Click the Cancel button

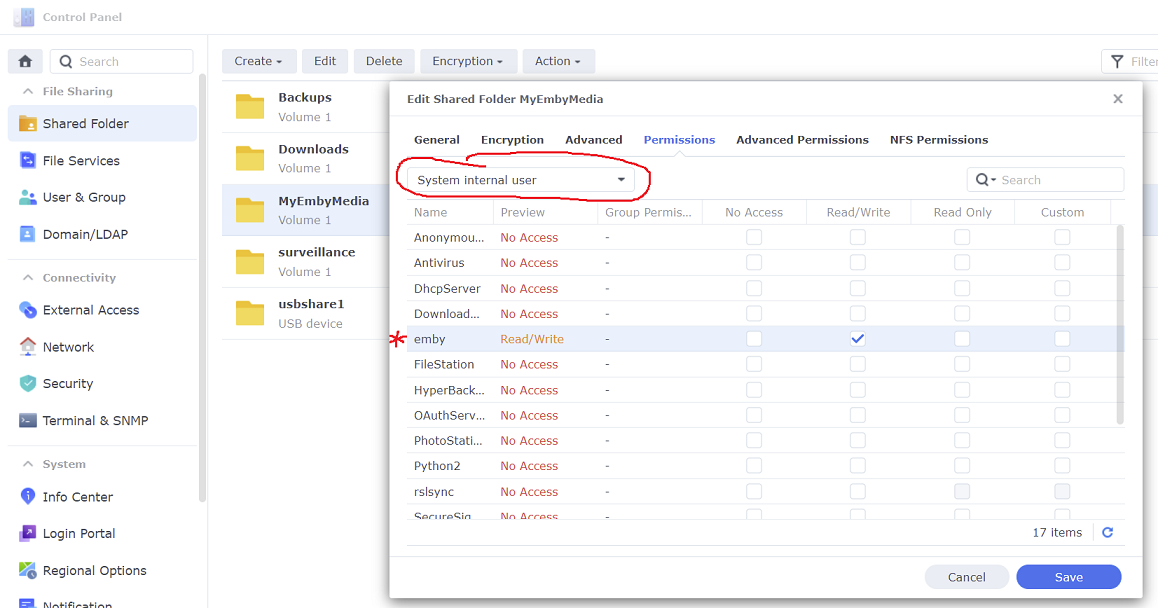(x=966, y=577)
